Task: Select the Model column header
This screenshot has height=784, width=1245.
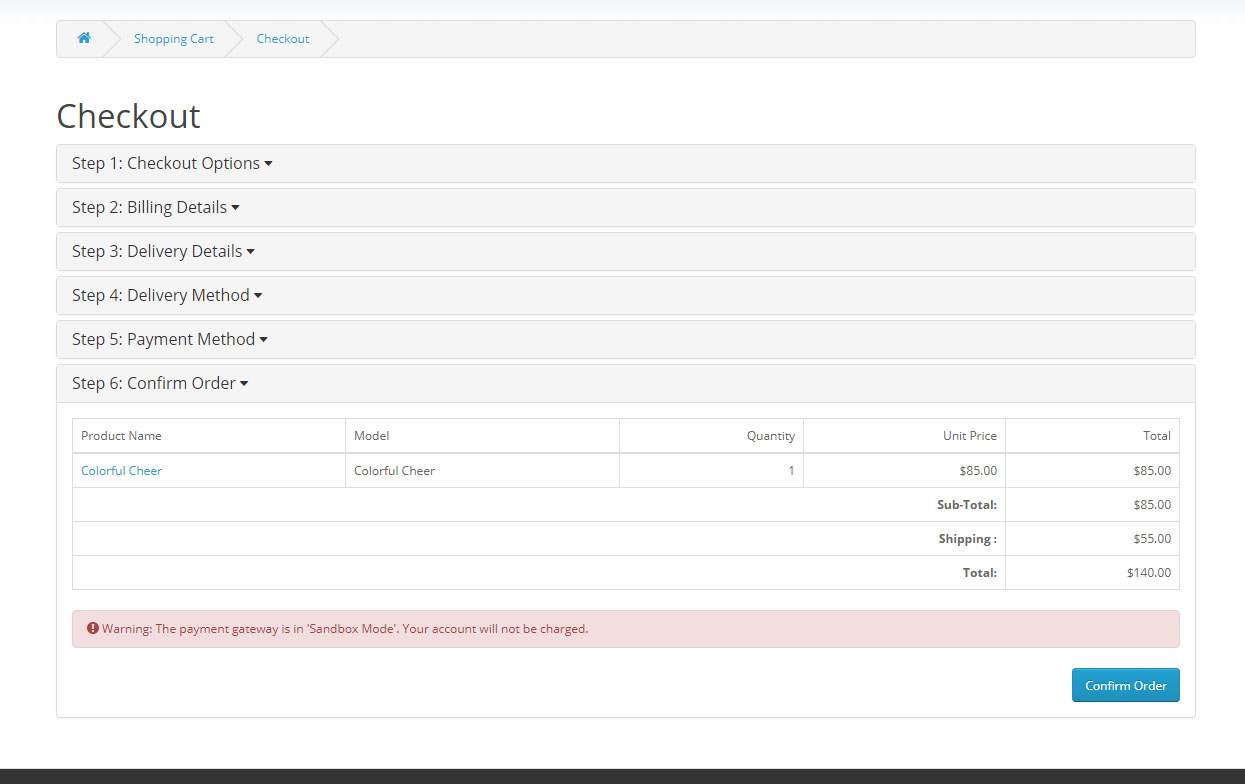Action: (x=372, y=436)
